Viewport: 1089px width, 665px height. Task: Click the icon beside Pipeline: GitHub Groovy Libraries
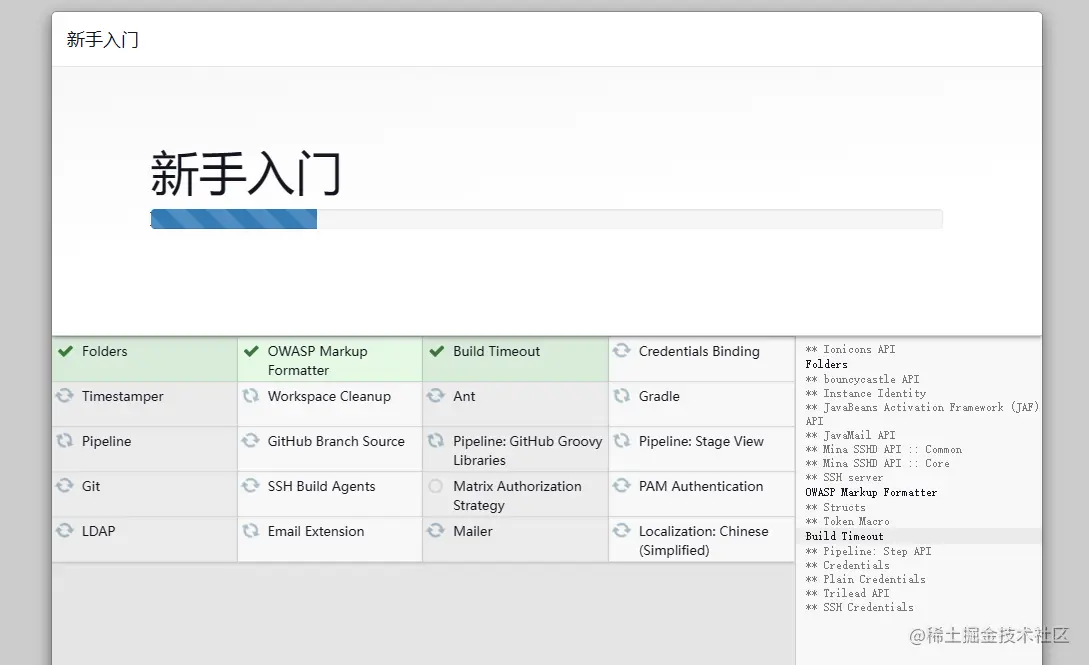pyautogui.click(x=435, y=441)
